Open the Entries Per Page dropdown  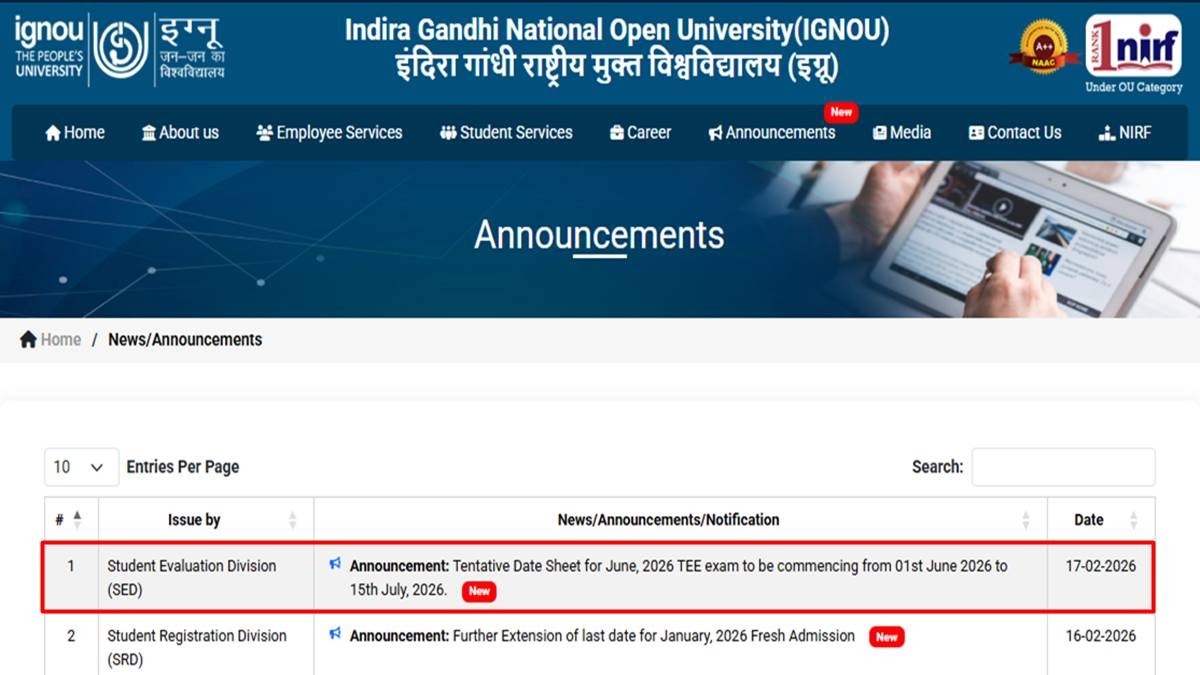click(81, 467)
